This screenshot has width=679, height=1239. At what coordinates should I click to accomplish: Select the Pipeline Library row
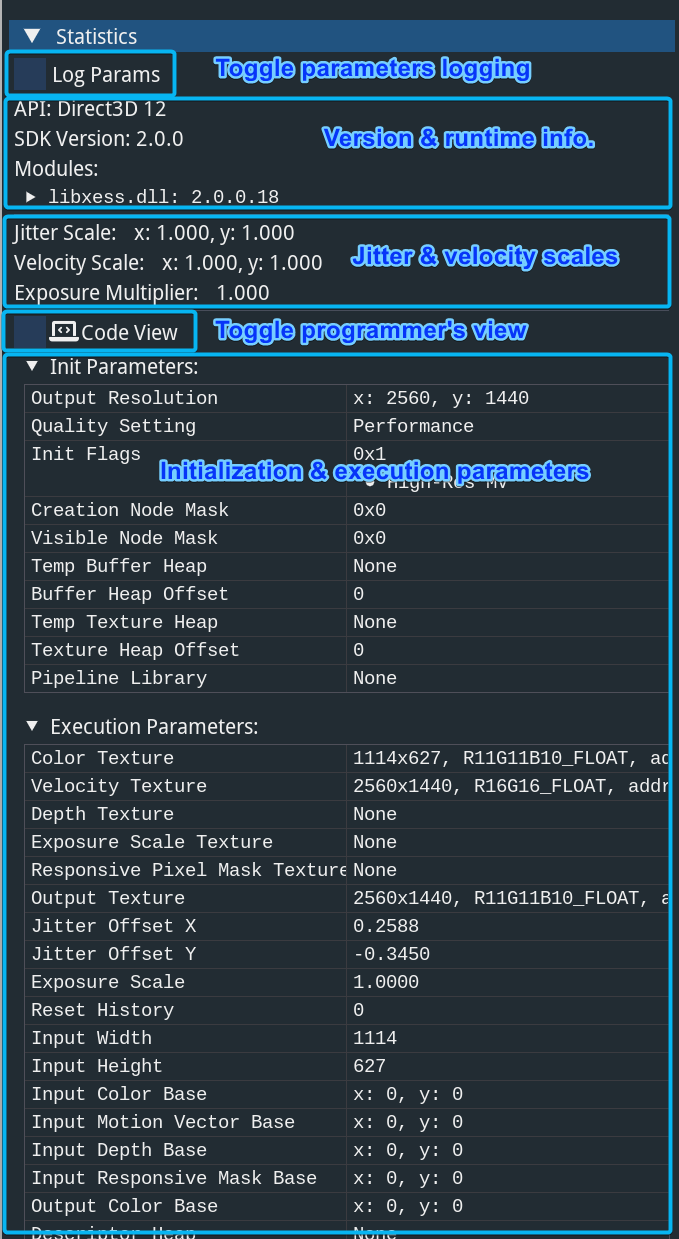119,678
